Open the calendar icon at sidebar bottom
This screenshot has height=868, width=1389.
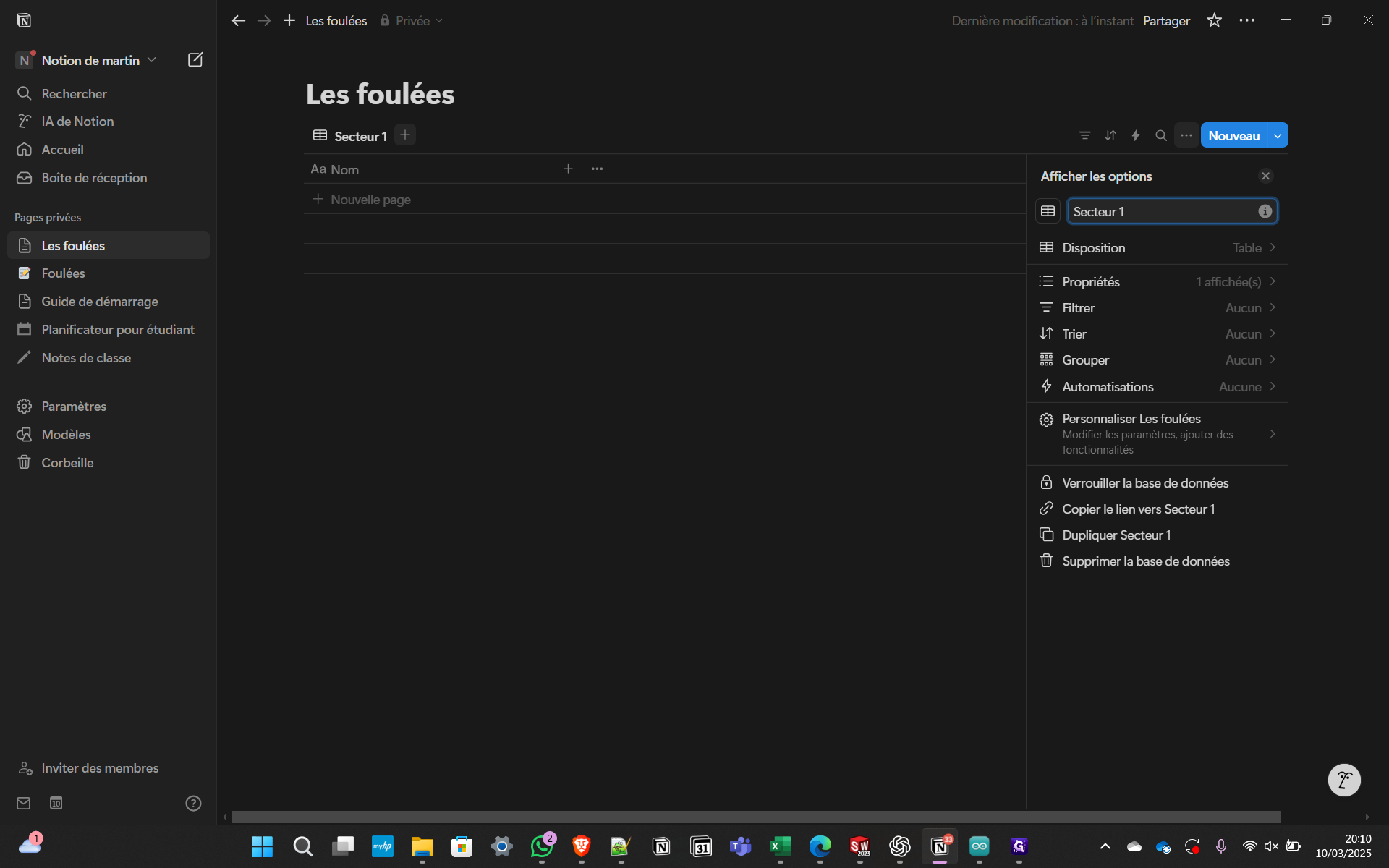(56, 803)
